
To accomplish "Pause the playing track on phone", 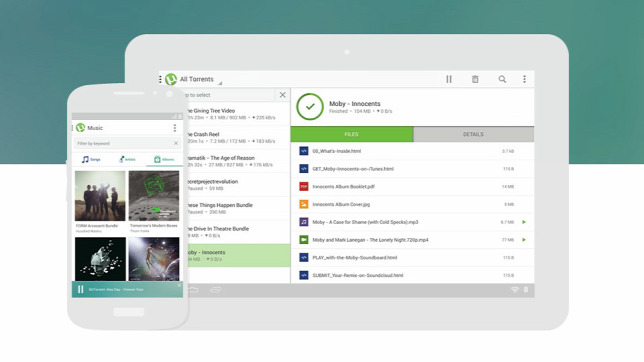I will (x=80, y=289).
